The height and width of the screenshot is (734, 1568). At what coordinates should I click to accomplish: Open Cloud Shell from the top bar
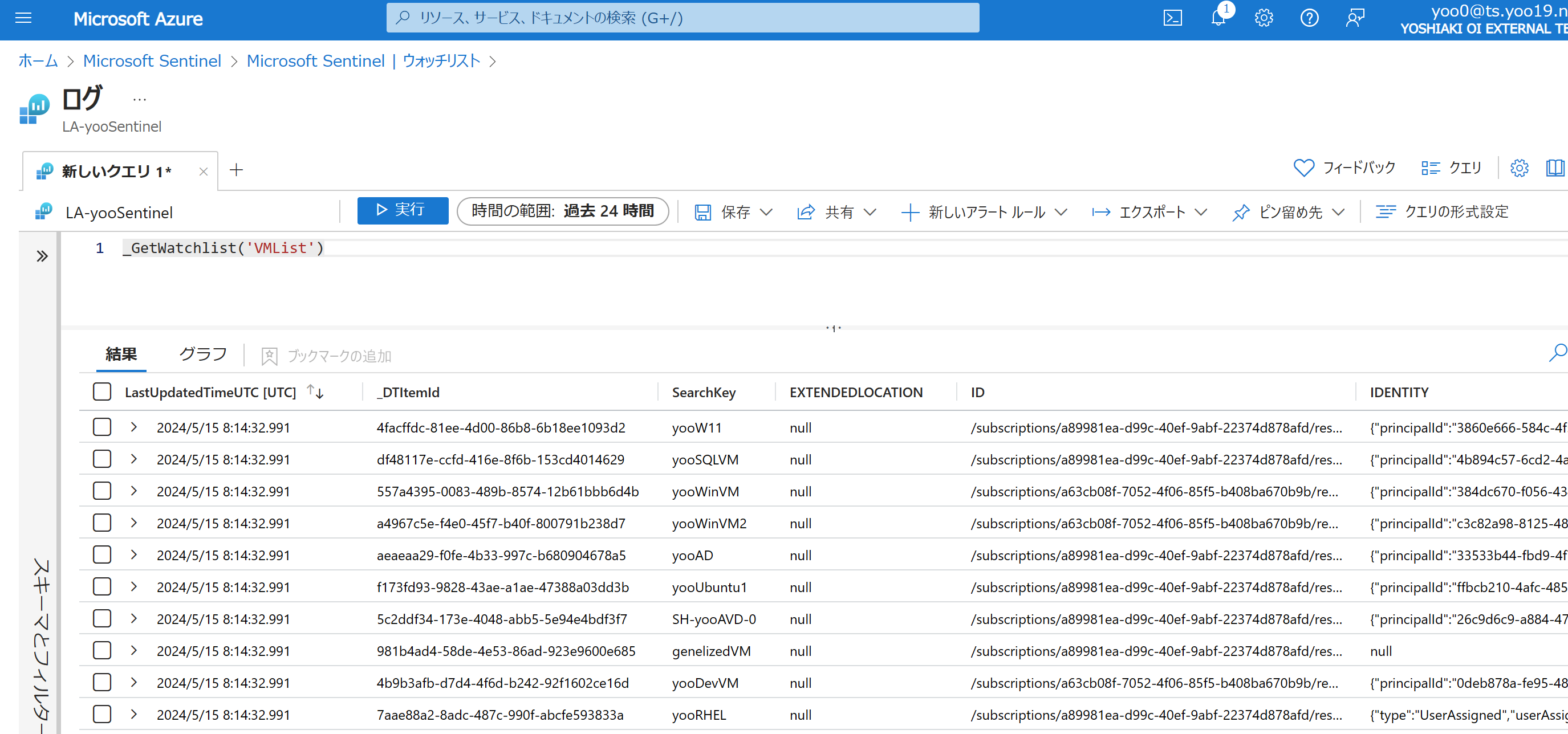click(1173, 18)
